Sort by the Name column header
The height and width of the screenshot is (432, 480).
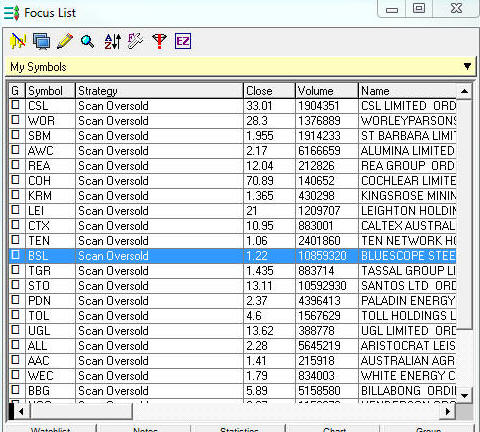(407, 91)
